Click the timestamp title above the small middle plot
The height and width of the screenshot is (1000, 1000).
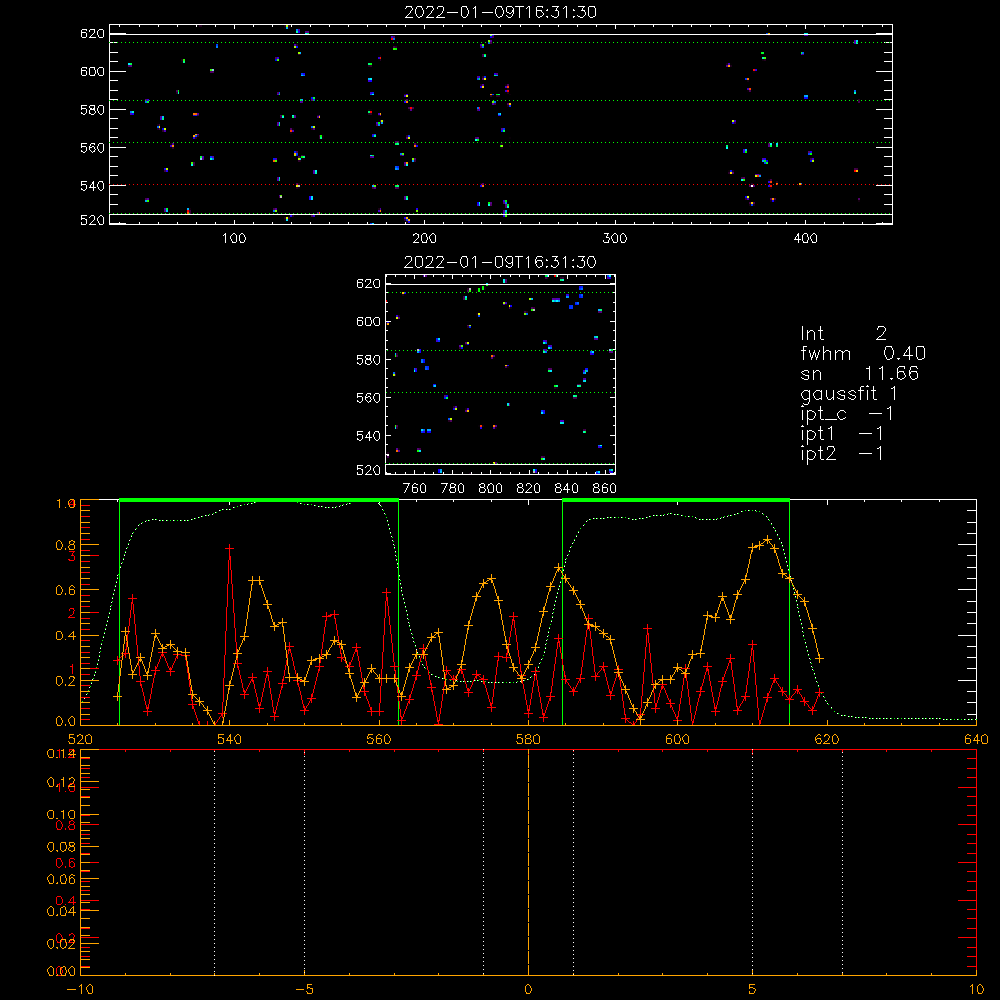pyautogui.click(x=501, y=262)
